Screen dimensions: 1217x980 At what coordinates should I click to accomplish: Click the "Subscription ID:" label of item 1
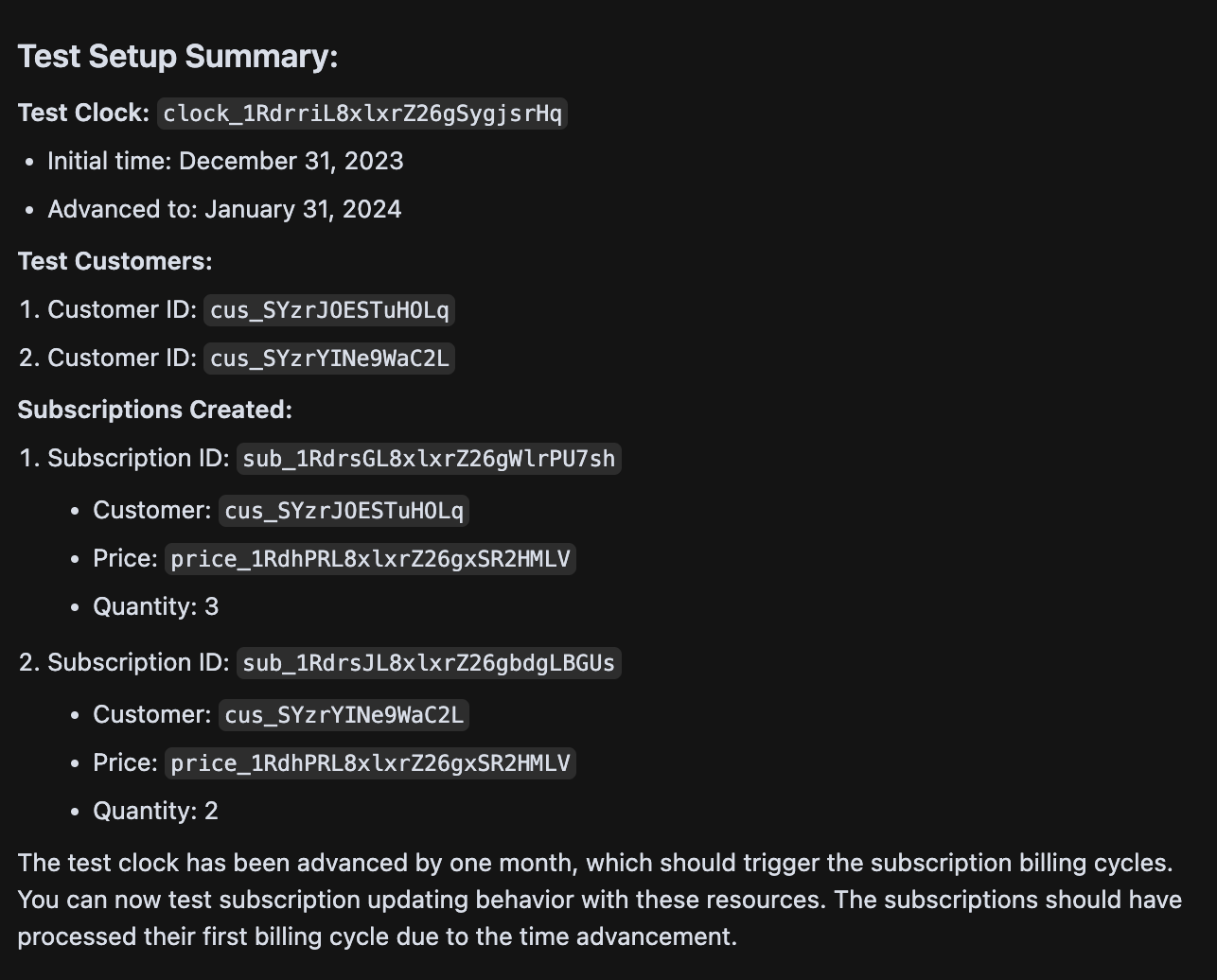coord(138,458)
